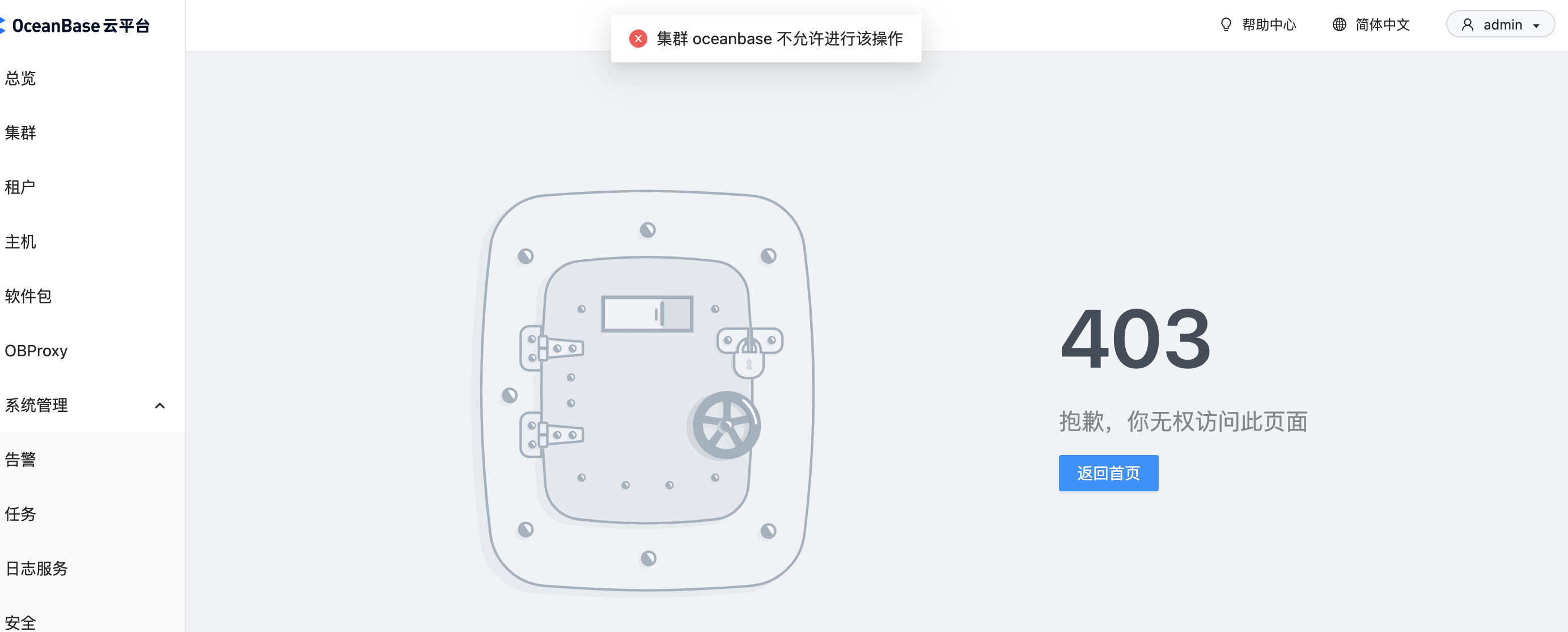Open the 简体中文 language selector
The image size is (1568, 632).
tap(1371, 24)
